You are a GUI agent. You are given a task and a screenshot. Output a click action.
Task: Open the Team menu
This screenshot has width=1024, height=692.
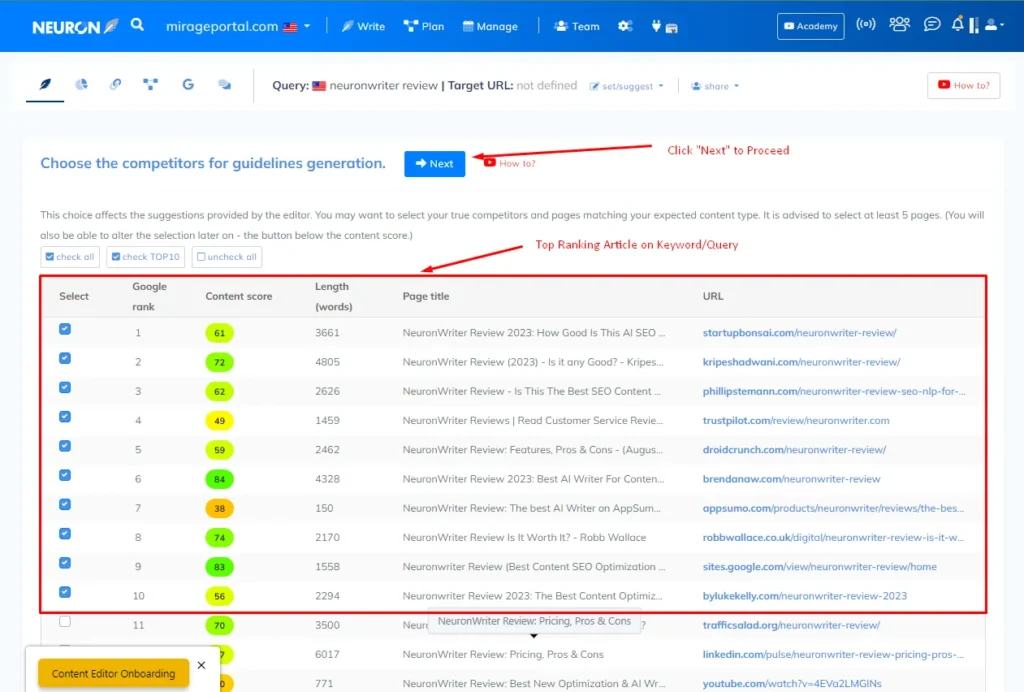577,27
